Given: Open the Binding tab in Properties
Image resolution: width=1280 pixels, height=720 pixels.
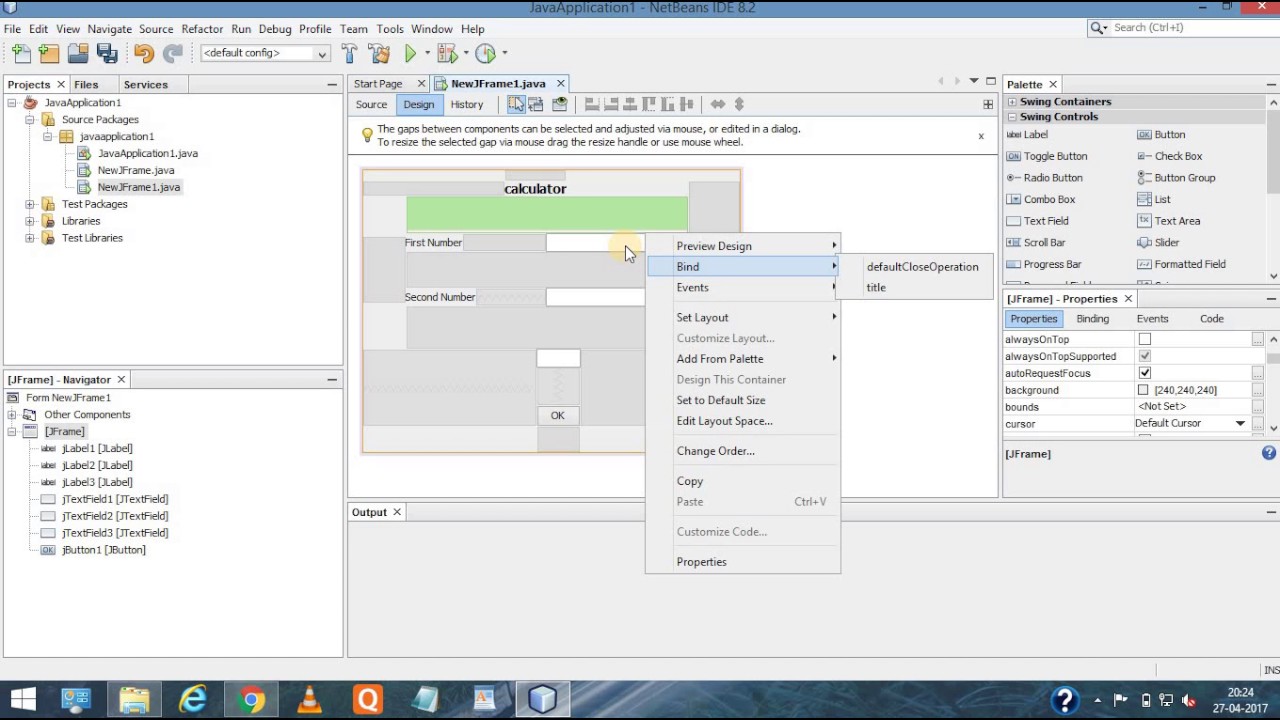Looking at the screenshot, I should click(1092, 318).
